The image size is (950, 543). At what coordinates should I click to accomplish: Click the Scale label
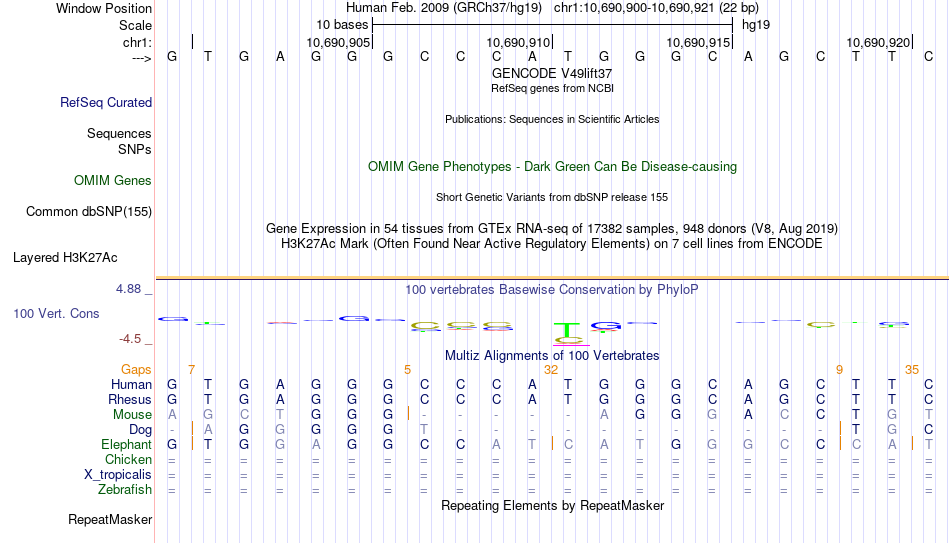135,25
